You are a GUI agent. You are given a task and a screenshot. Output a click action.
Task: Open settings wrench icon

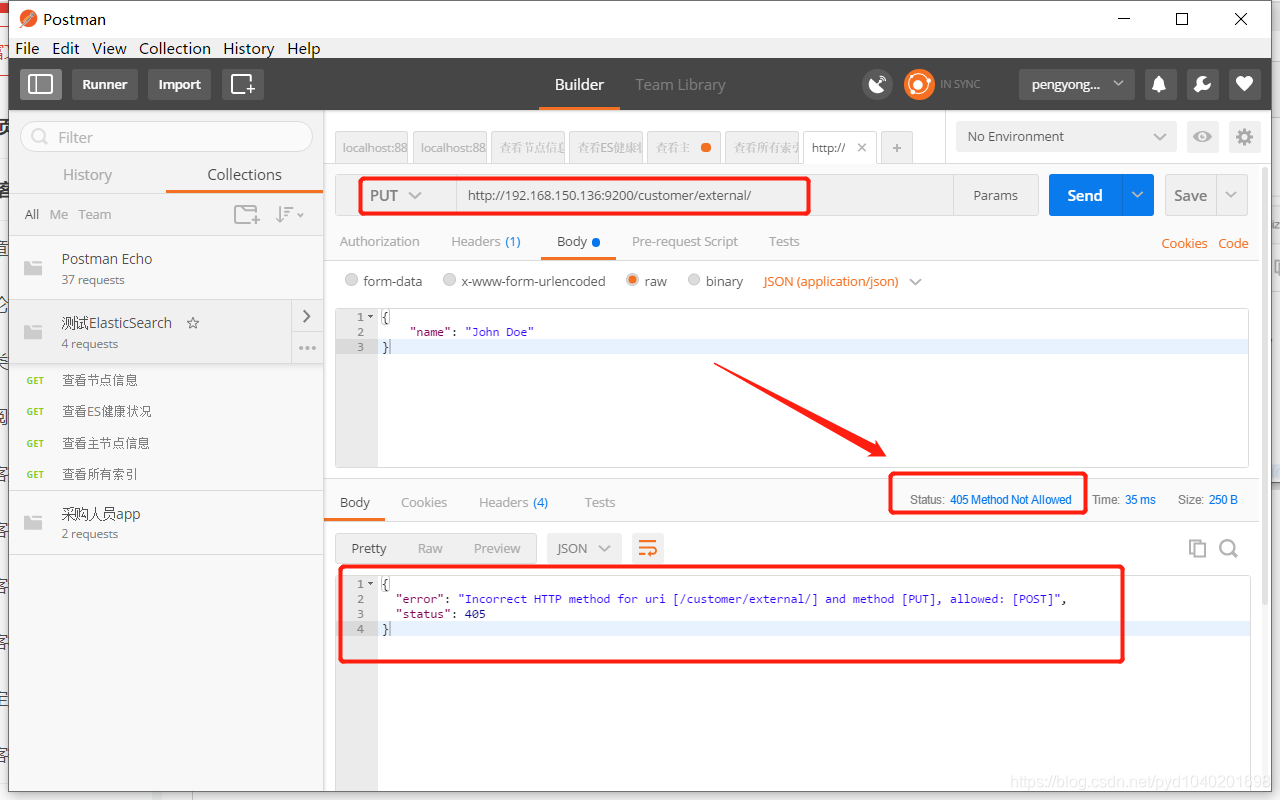(x=1202, y=84)
